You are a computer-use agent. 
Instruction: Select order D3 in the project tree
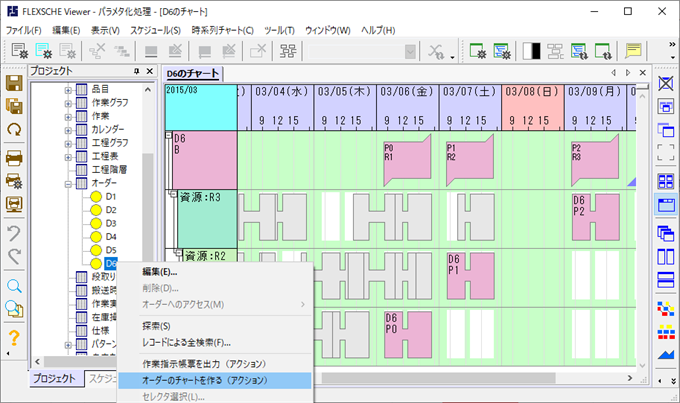pos(110,223)
